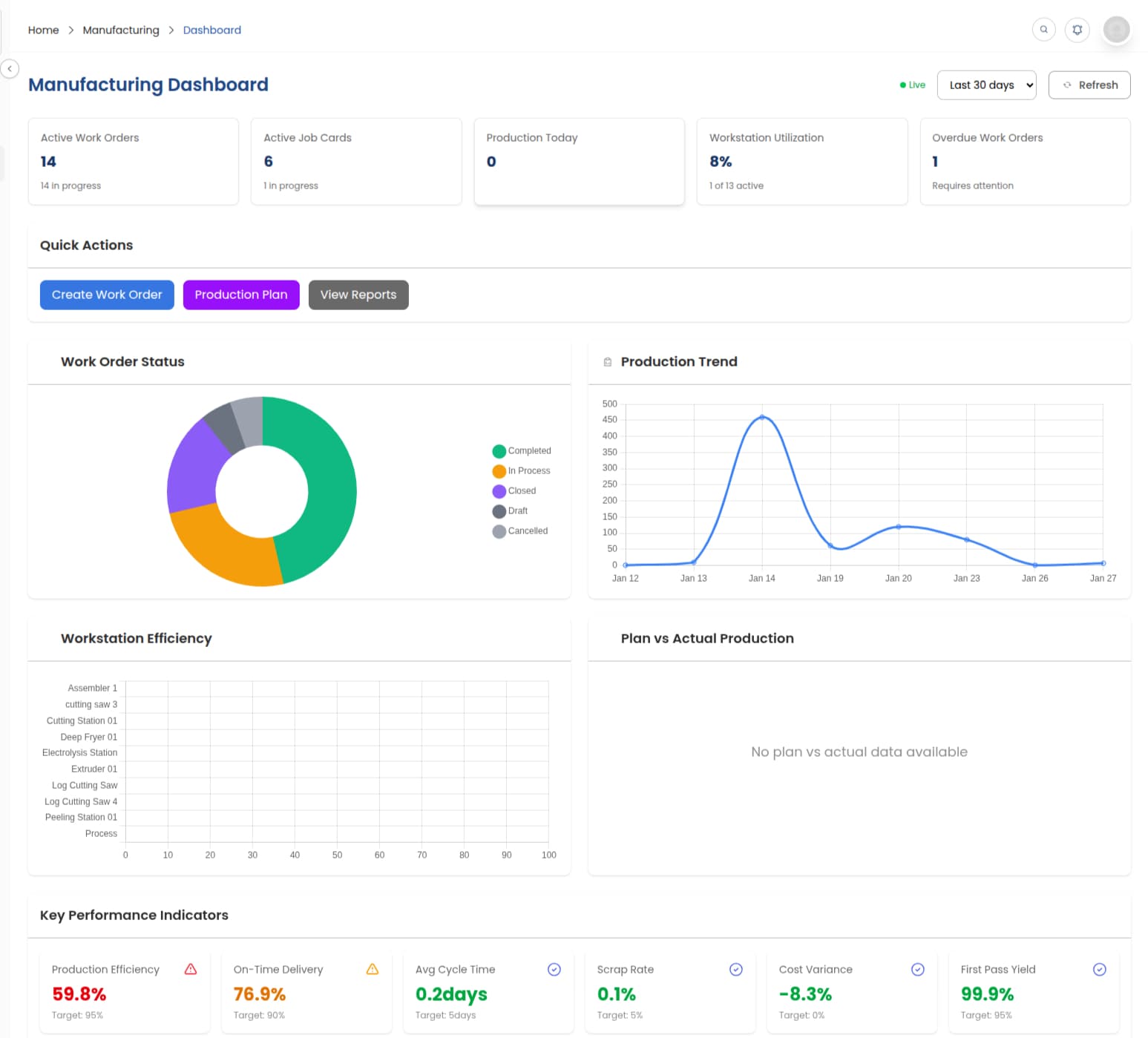Click the clipboard icon next to Production Trend
1148x1038 pixels.
pyautogui.click(x=609, y=361)
